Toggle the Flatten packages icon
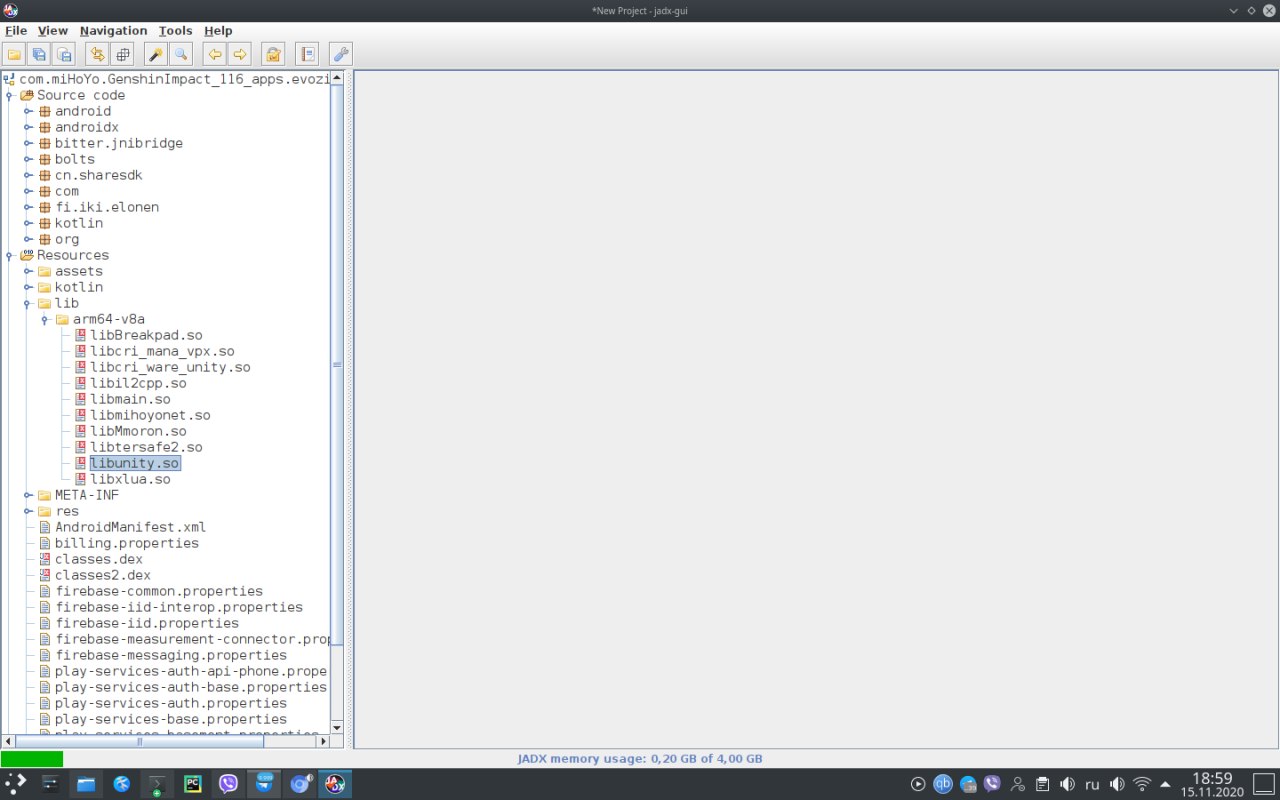The image size is (1280, 800). pos(122,54)
